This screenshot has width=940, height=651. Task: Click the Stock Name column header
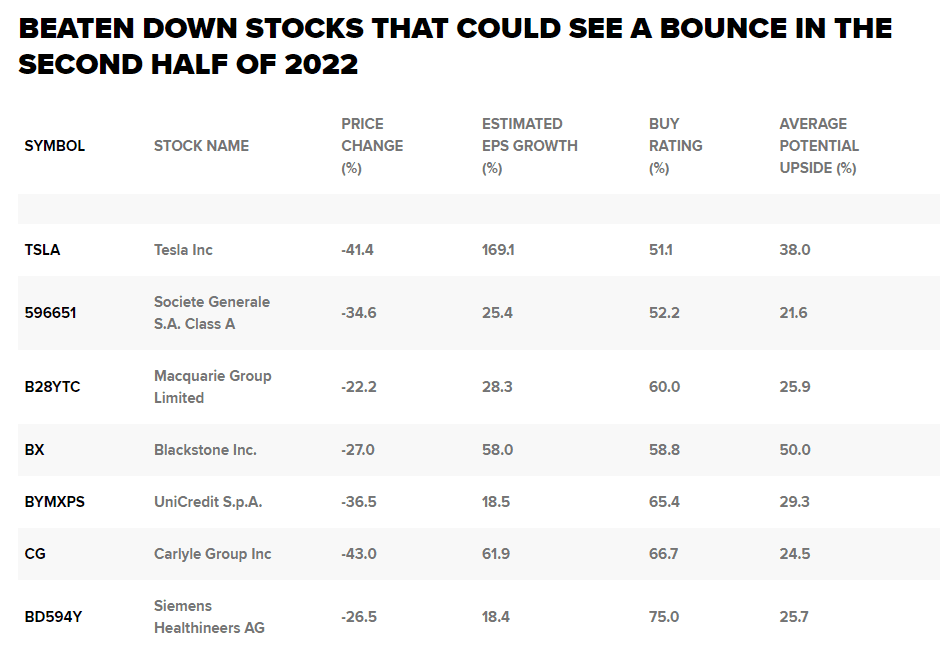(x=201, y=146)
